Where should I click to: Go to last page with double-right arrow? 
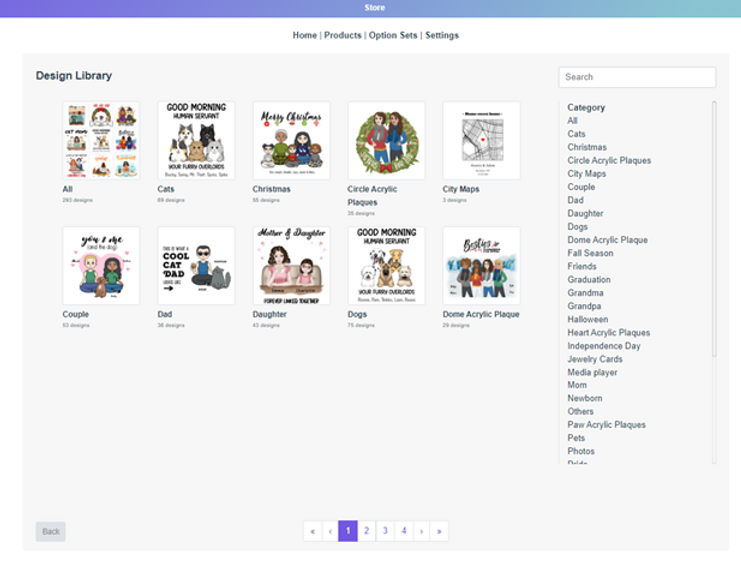439,531
